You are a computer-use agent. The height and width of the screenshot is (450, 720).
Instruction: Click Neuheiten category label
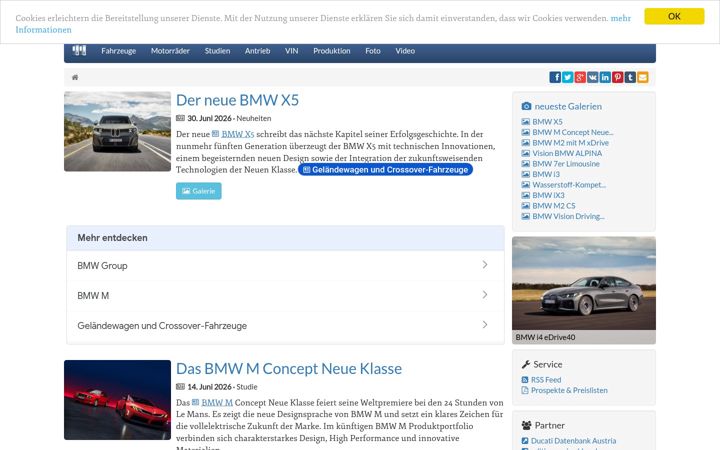[x=253, y=118]
